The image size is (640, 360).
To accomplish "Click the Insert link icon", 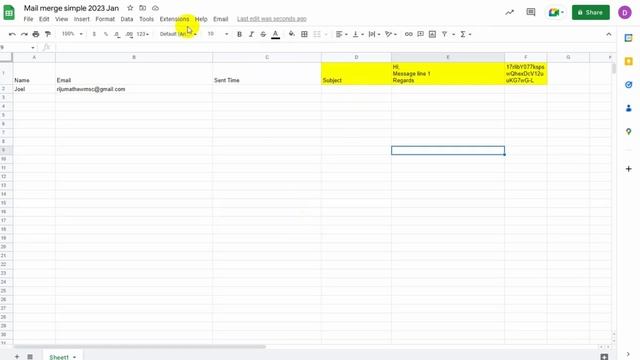I will [x=409, y=34].
